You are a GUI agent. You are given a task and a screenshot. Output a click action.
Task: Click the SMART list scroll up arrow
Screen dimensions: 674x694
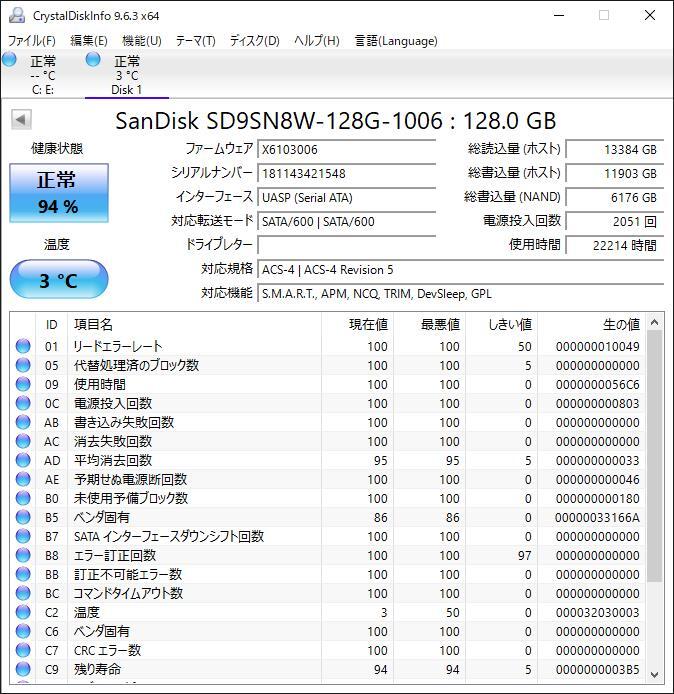[x=655, y=322]
